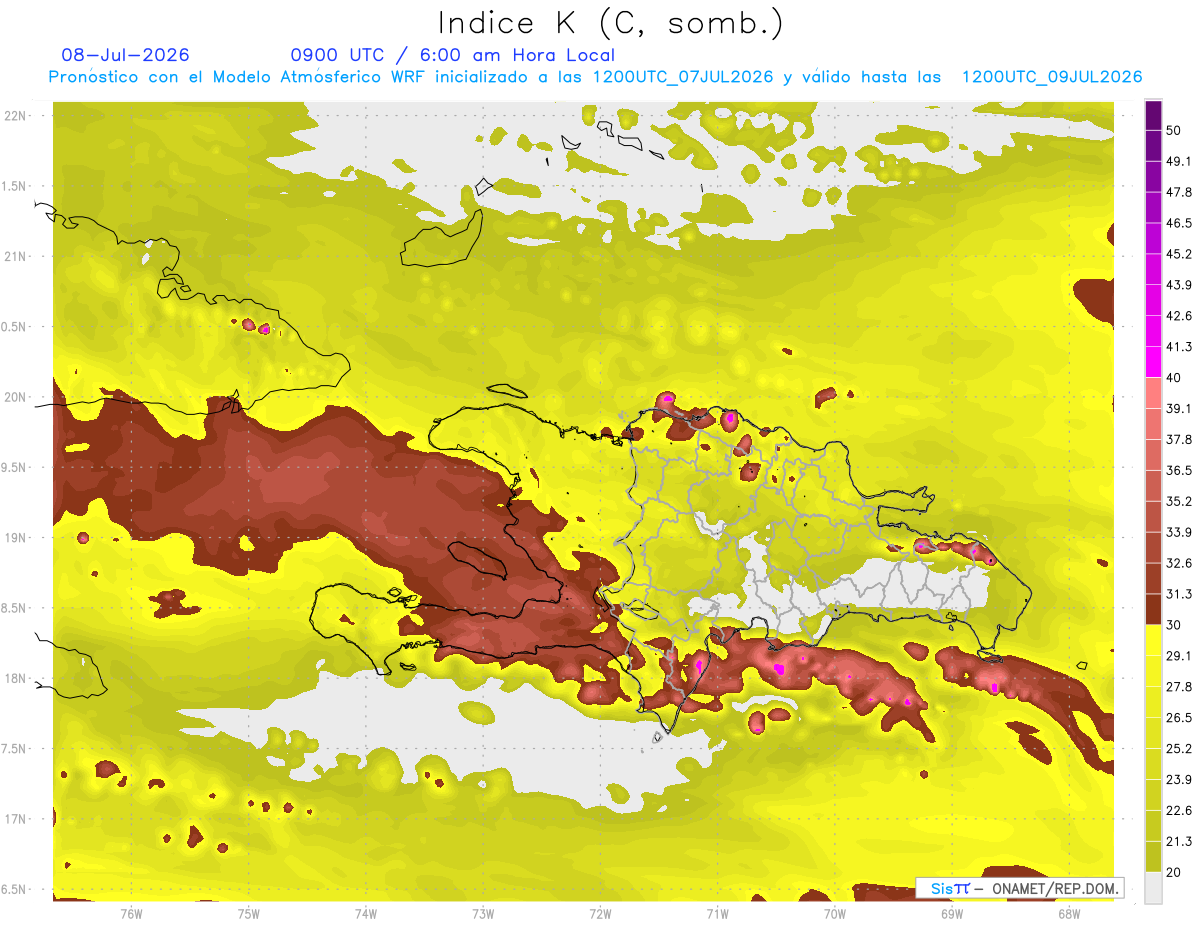Click the colorbar value '47.8'

pyautogui.click(x=1178, y=192)
